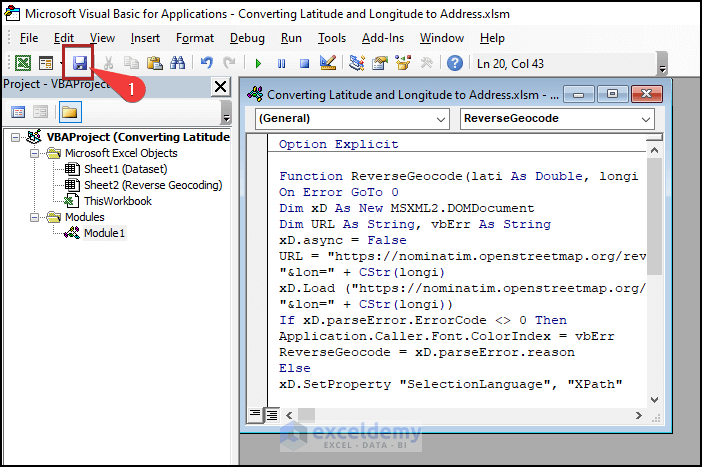702x467 pixels.
Task: Click the Cut scissors icon
Action: point(108,63)
